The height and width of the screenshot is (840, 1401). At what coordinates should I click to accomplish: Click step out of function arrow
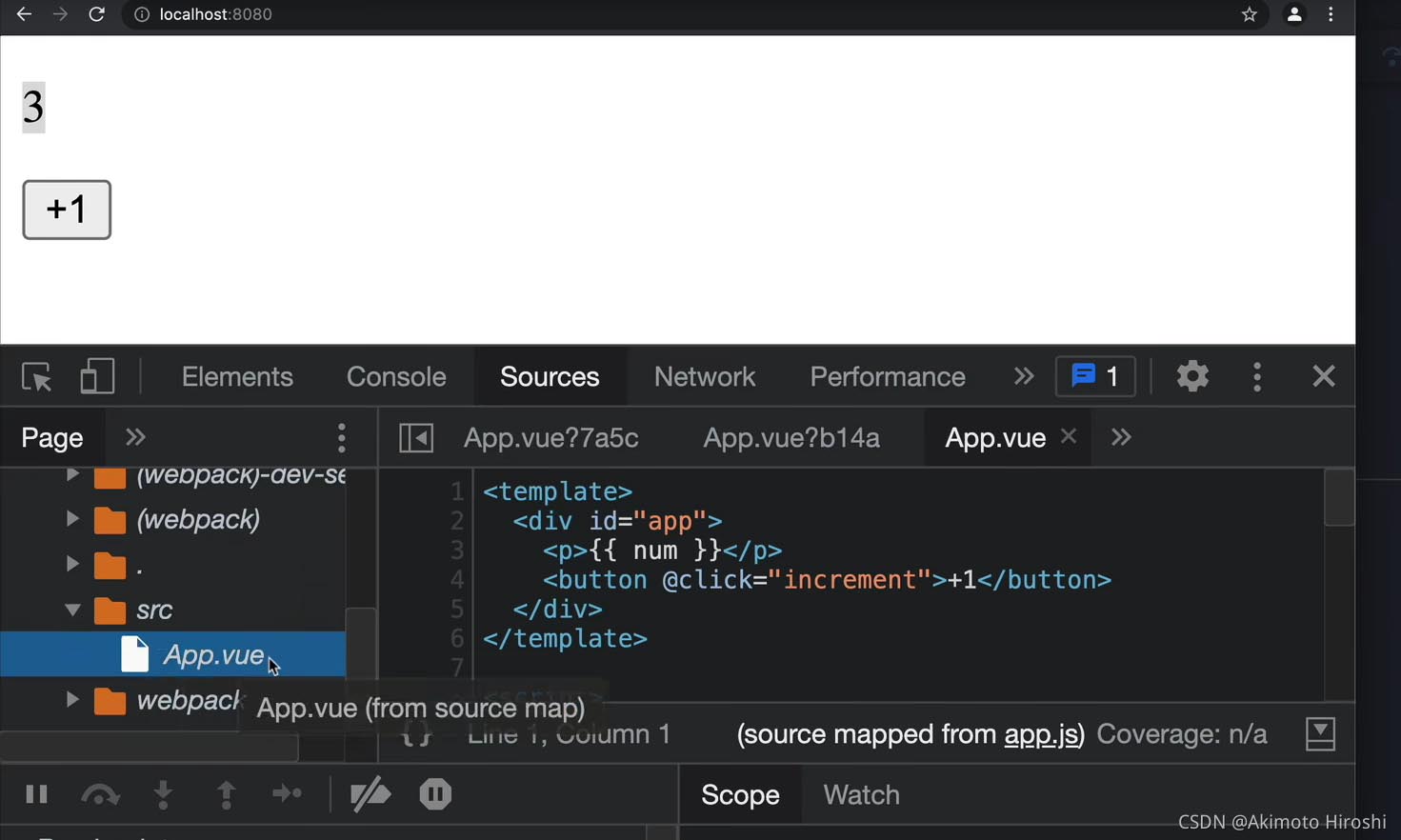226,794
